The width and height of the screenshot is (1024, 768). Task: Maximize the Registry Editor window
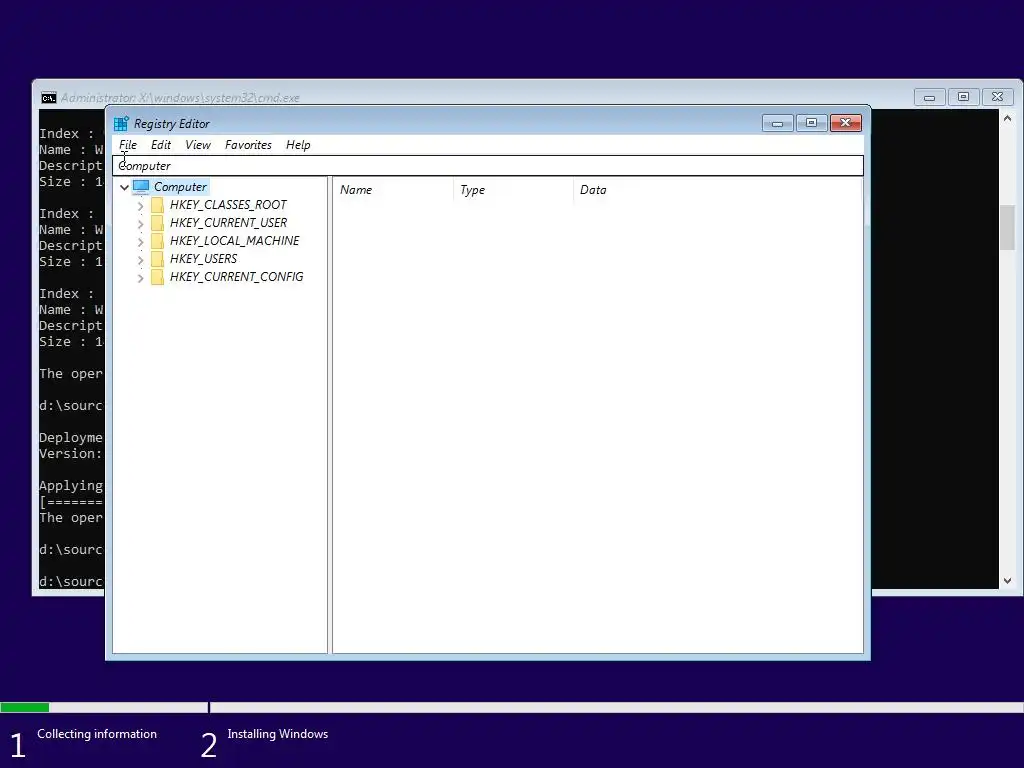coord(811,123)
